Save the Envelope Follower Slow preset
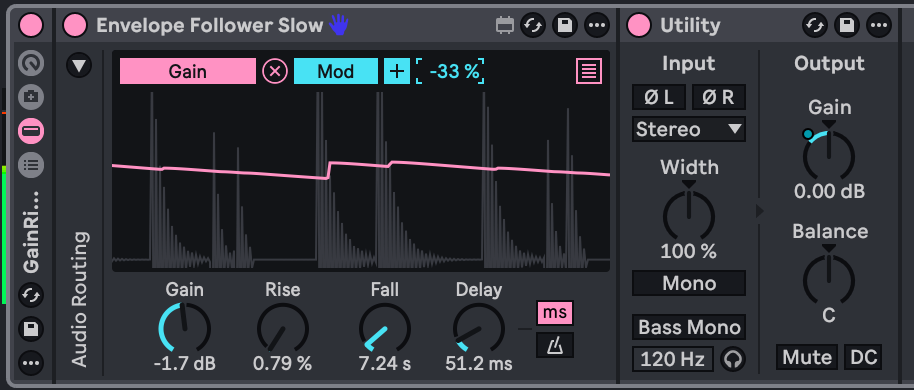The height and width of the screenshot is (390, 914). [x=564, y=26]
